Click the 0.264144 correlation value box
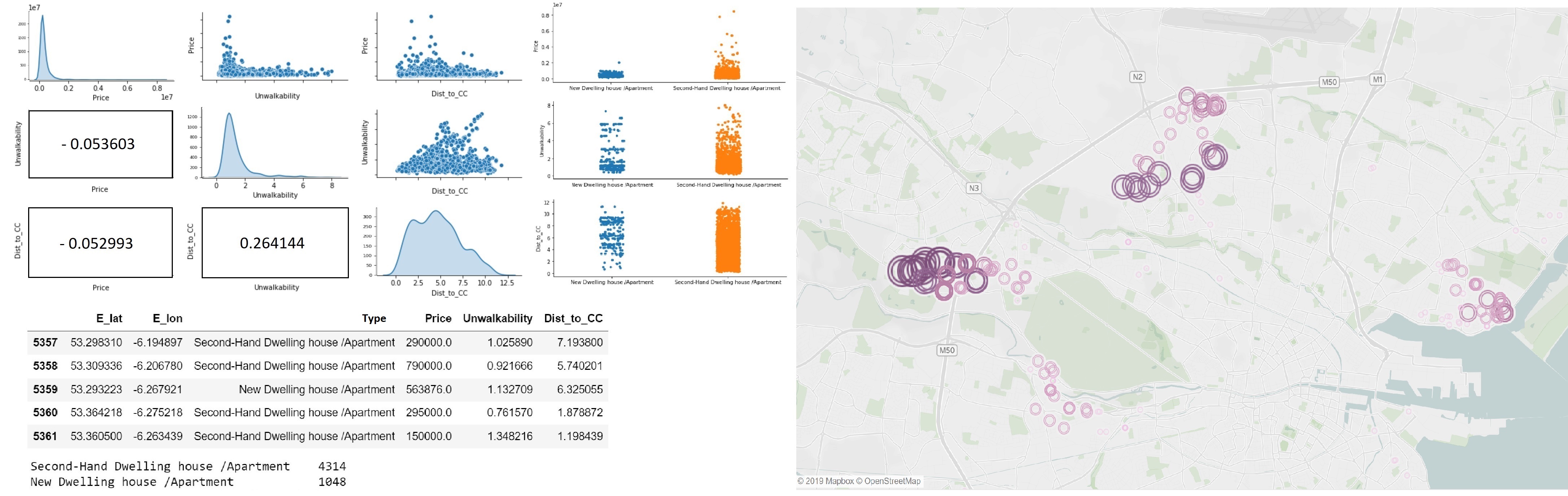Viewport: 1568px width, 496px height. point(275,243)
